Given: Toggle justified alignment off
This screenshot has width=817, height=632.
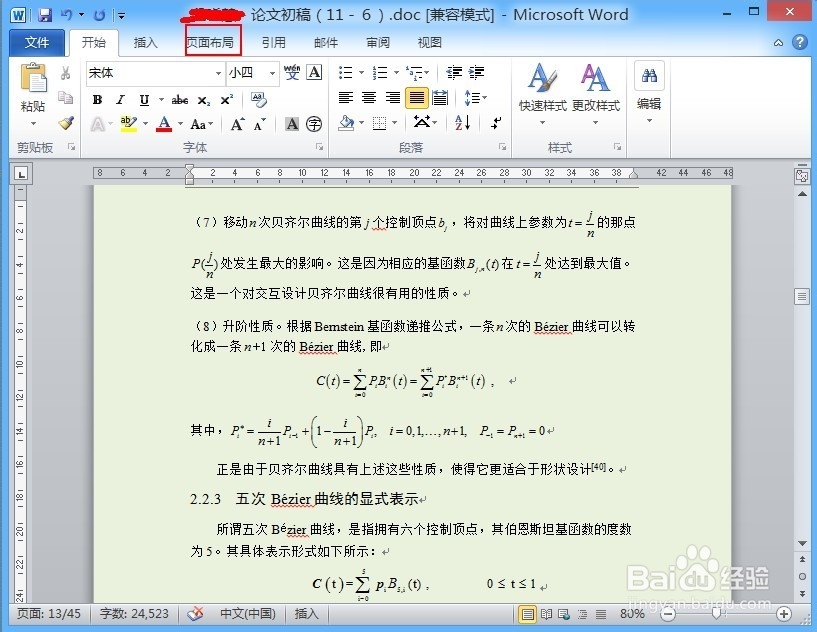Looking at the screenshot, I should coord(416,97).
